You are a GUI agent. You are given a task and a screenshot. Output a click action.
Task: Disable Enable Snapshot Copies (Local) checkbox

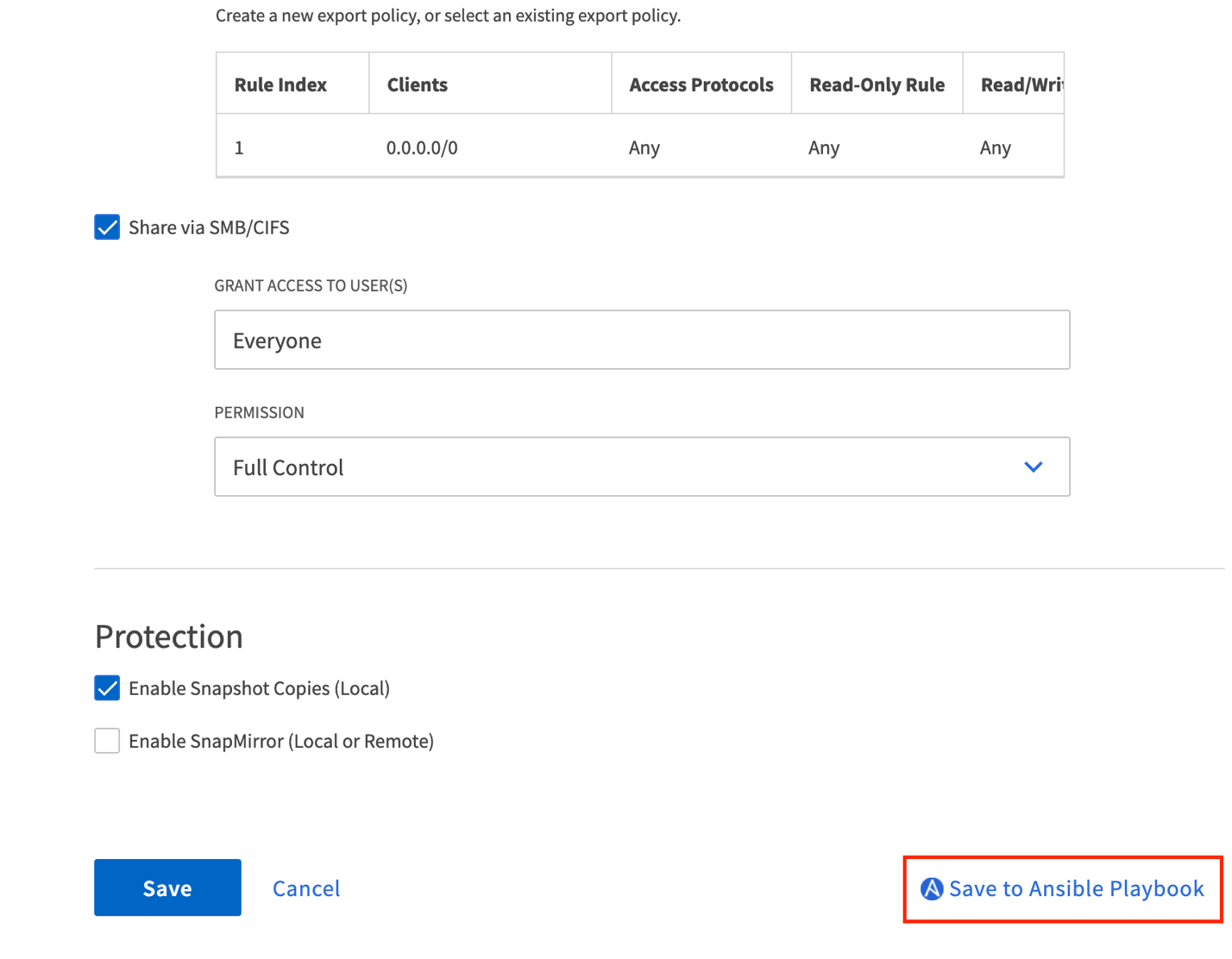pyautogui.click(x=107, y=688)
